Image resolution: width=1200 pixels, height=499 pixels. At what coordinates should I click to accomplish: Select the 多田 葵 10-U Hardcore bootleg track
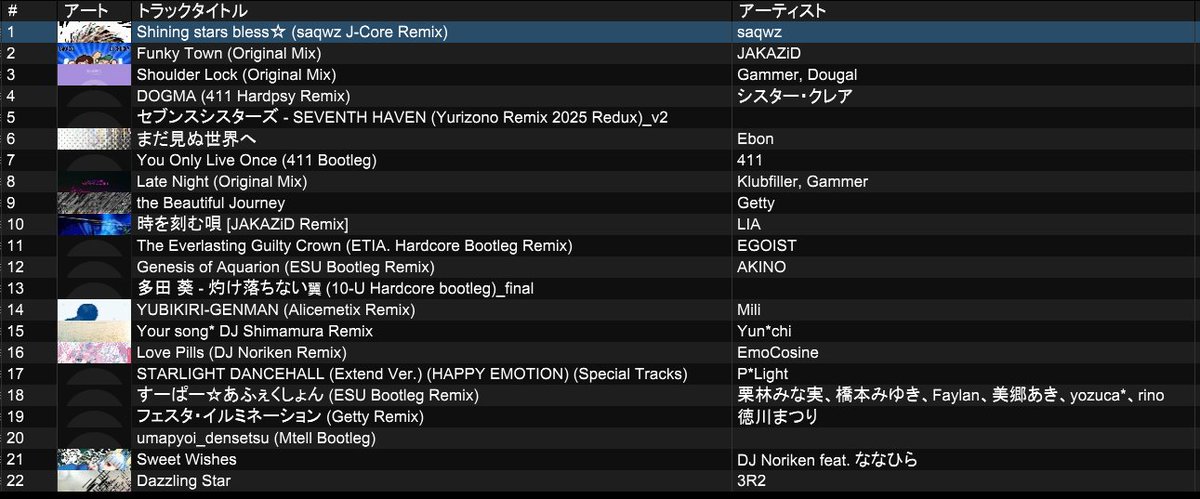[x=335, y=288]
